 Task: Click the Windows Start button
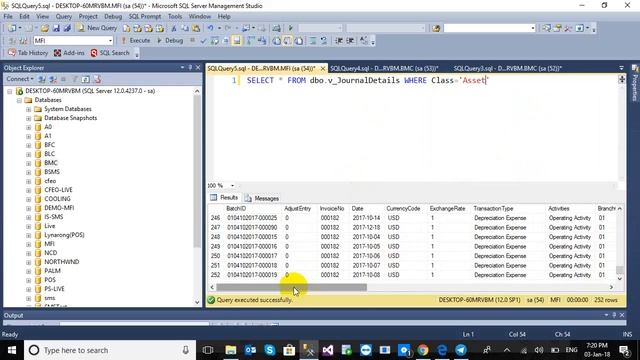[x=12, y=350]
